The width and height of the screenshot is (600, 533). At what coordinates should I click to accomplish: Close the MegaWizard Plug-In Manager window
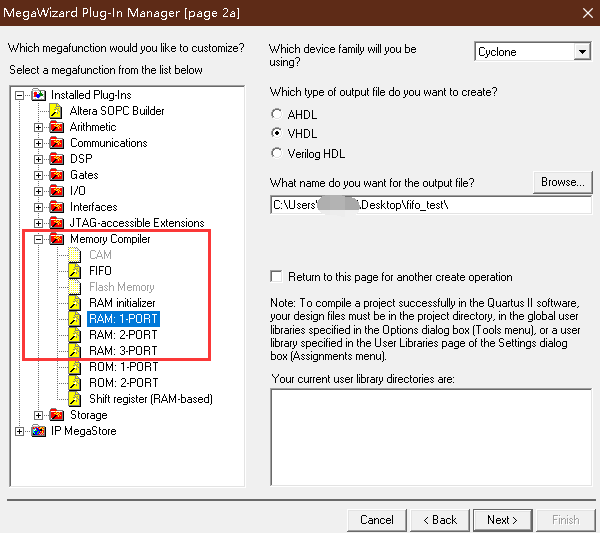[588, 13]
